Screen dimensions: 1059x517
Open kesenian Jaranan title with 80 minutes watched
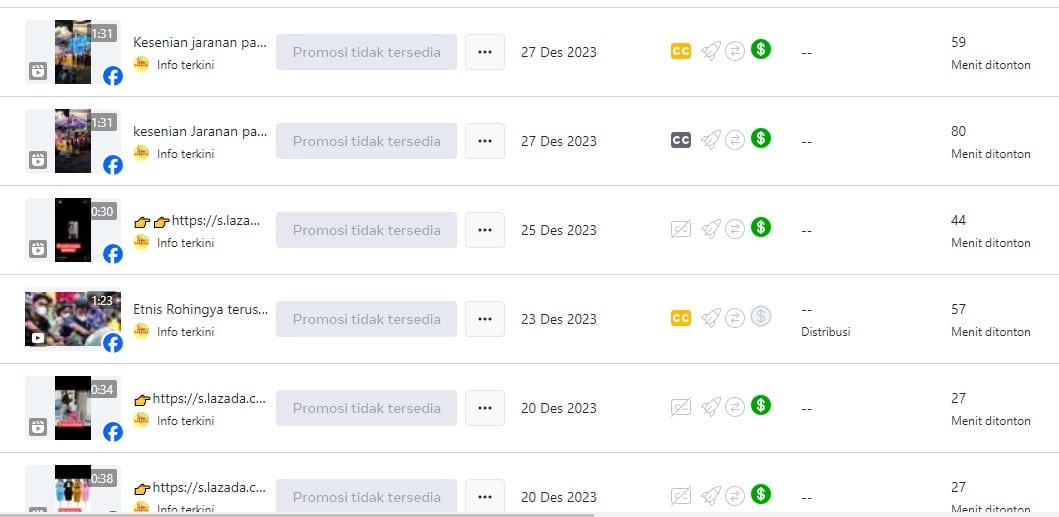[x=201, y=132]
